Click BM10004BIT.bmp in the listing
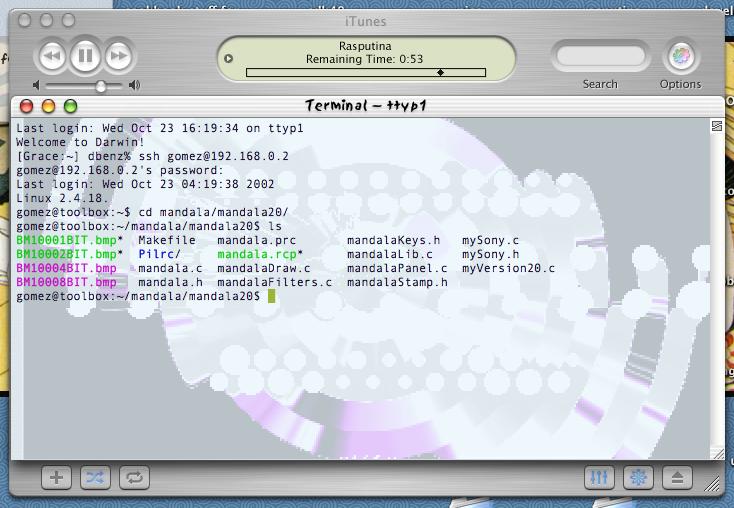Image resolution: width=734 pixels, height=508 pixels. [x=66, y=268]
